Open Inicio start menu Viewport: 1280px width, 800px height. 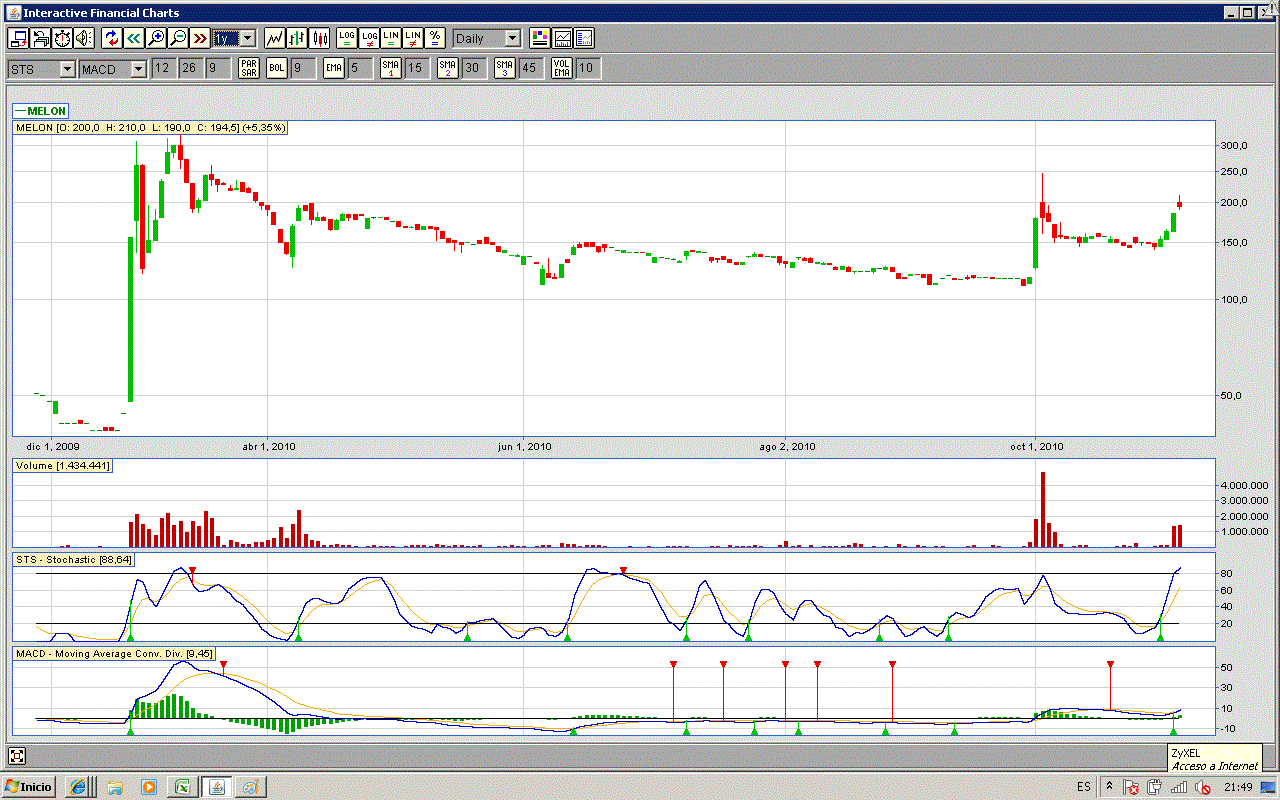pos(29,787)
